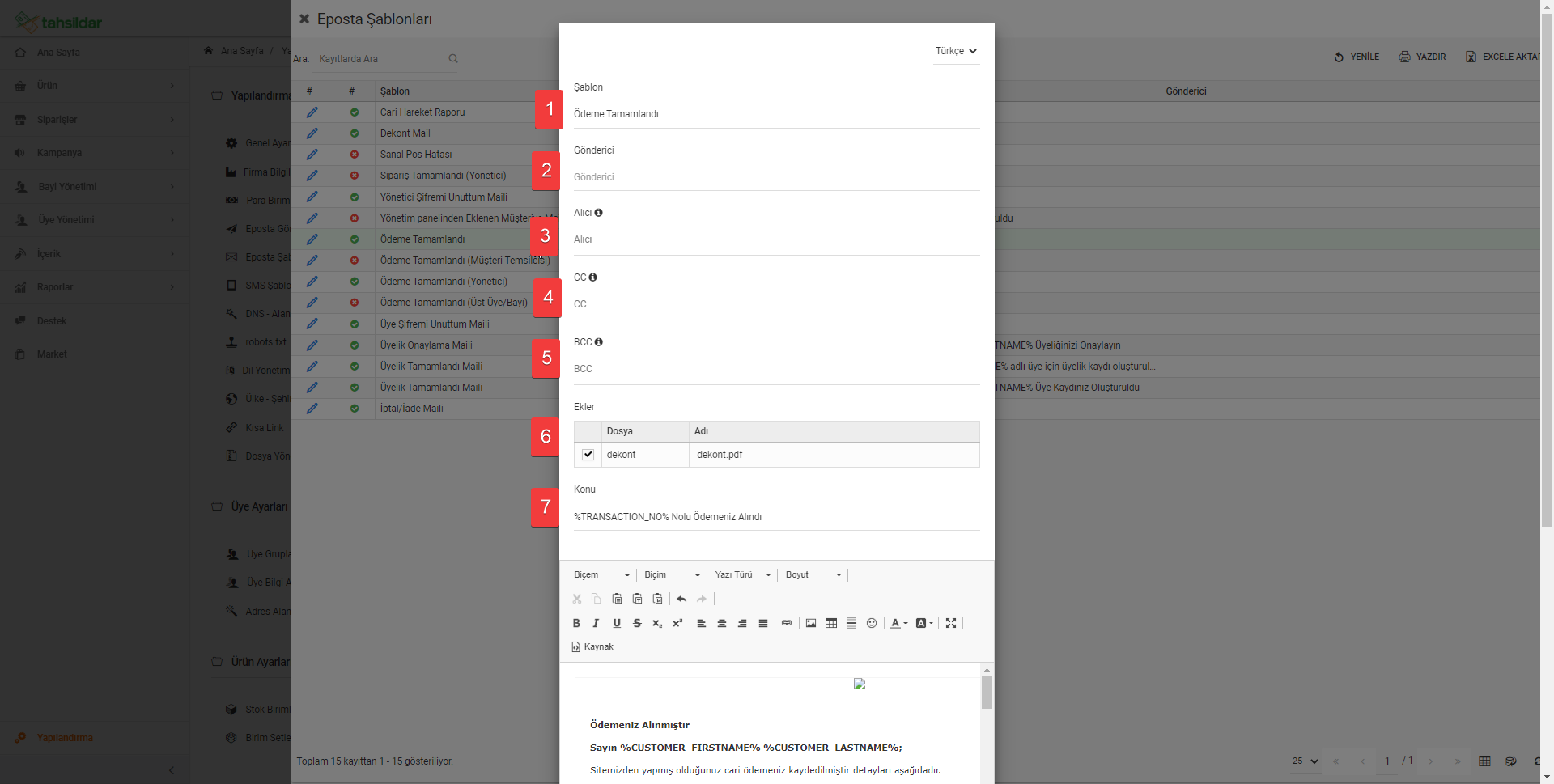Open Destek sidebar item
1554x784 pixels.
[x=95, y=321]
